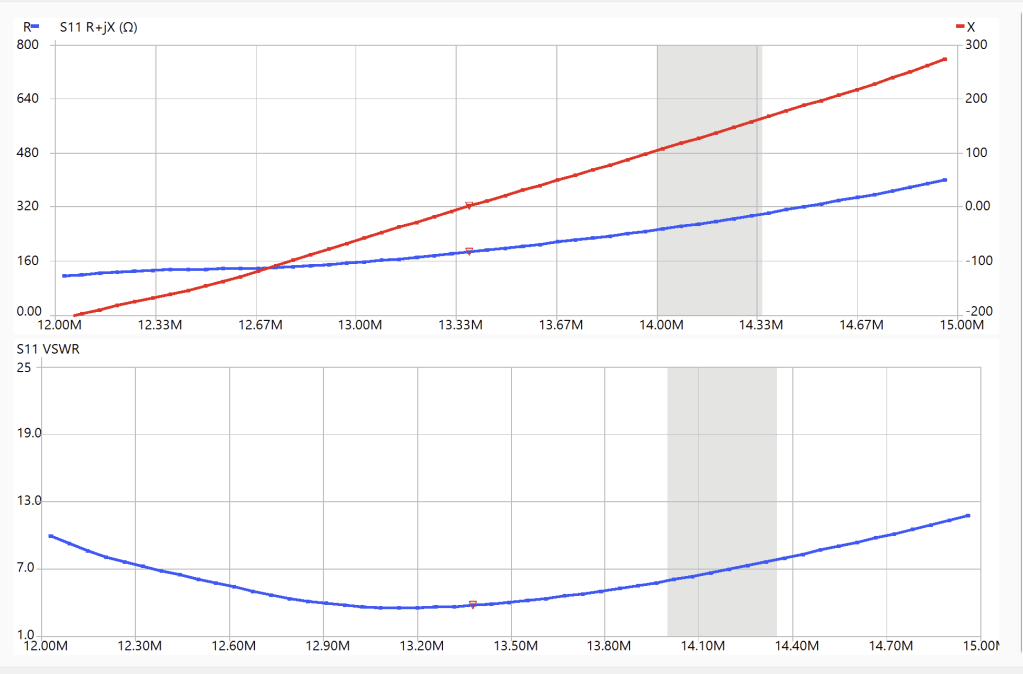This screenshot has height=674, width=1023.
Task: Click the 25 value on the VSWR axis
Action: pos(24,367)
